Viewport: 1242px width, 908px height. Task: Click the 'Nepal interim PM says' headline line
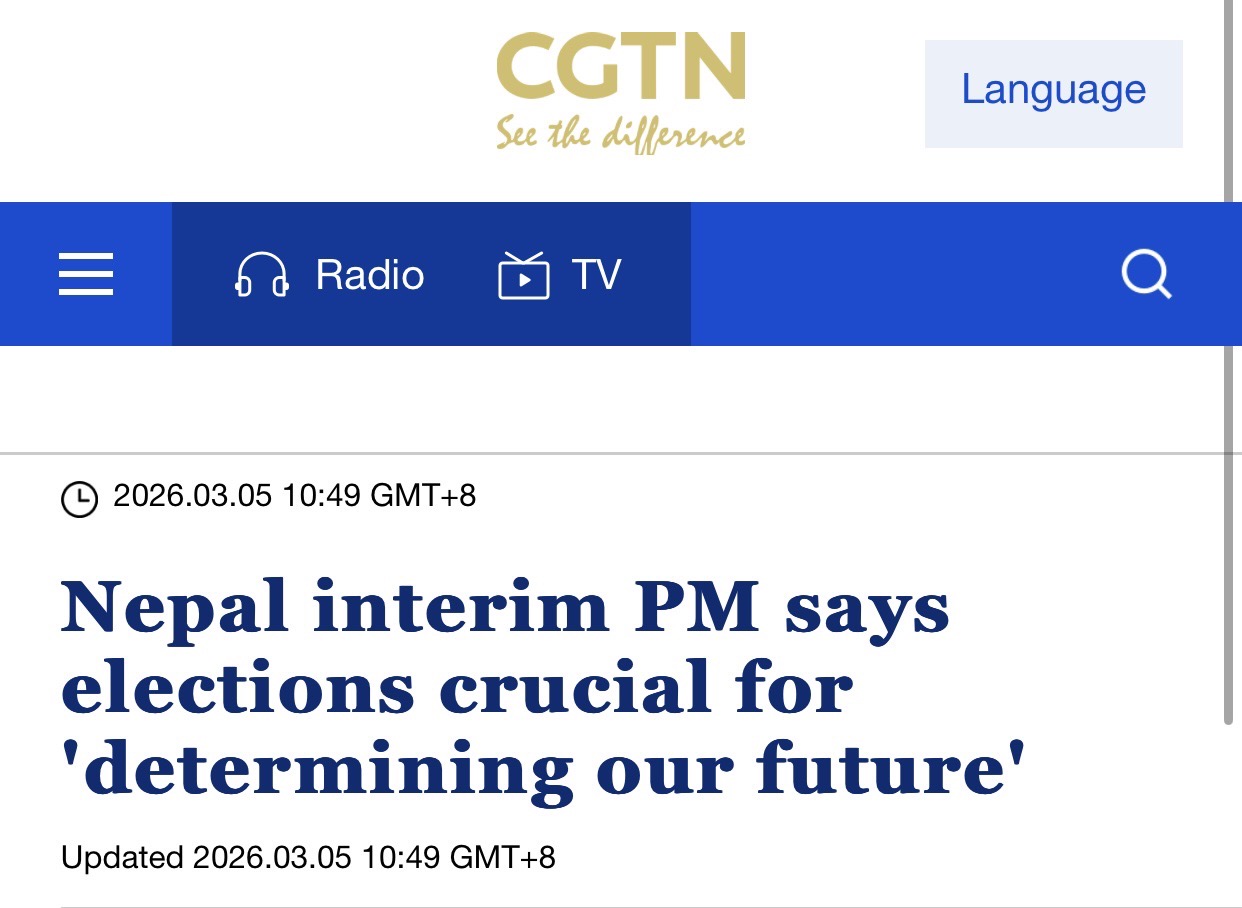coord(505,607)
